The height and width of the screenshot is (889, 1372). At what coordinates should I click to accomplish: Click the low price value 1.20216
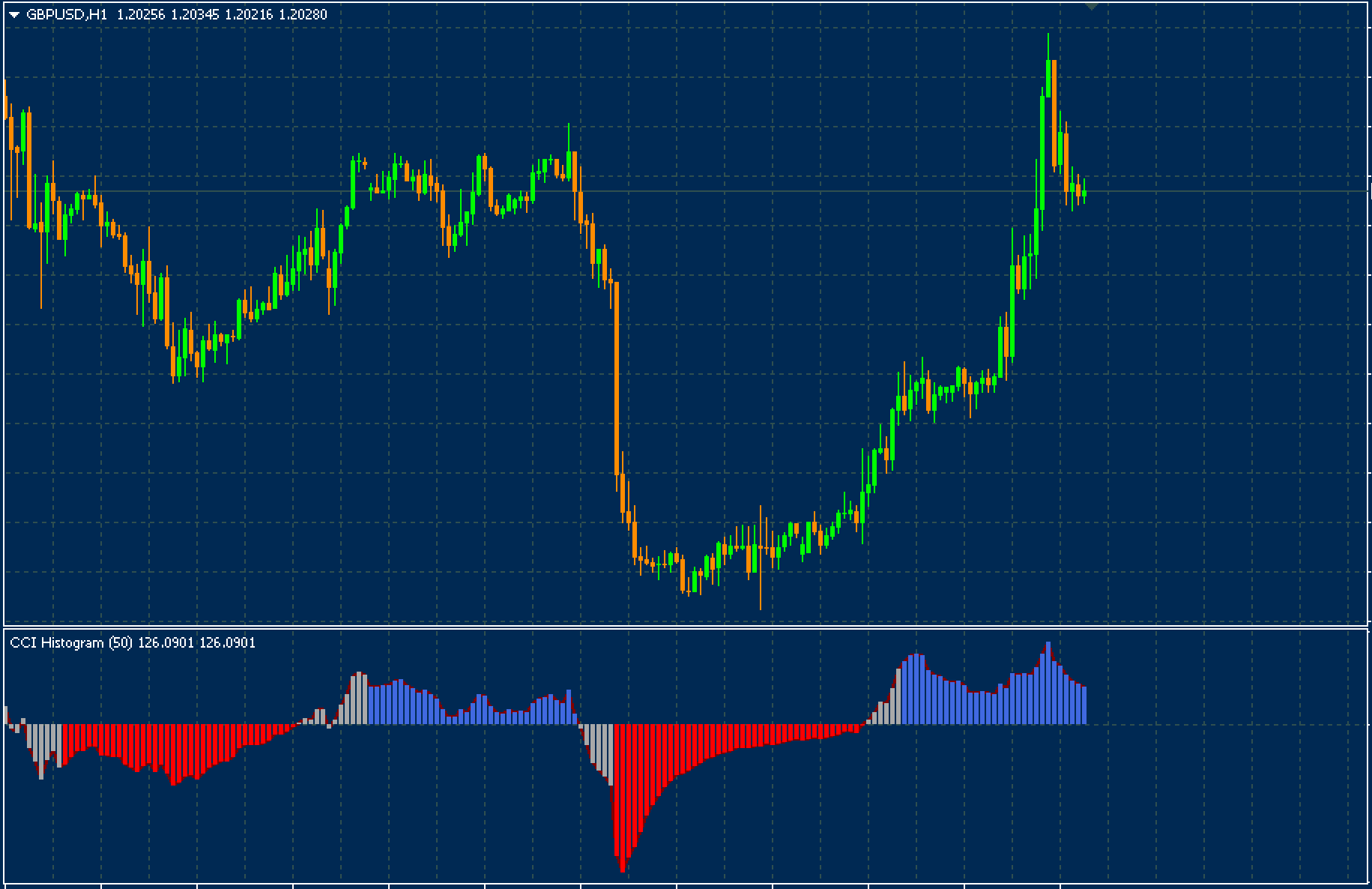tap(249, 14)
